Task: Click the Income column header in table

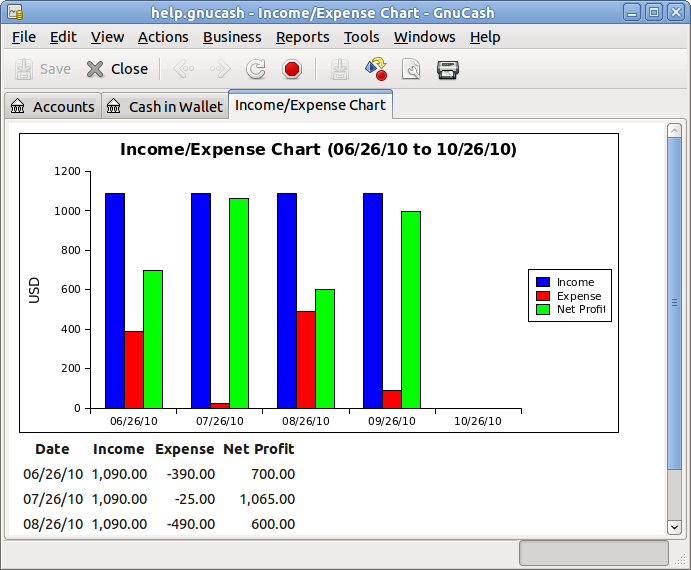Action: tap(119, 449)
